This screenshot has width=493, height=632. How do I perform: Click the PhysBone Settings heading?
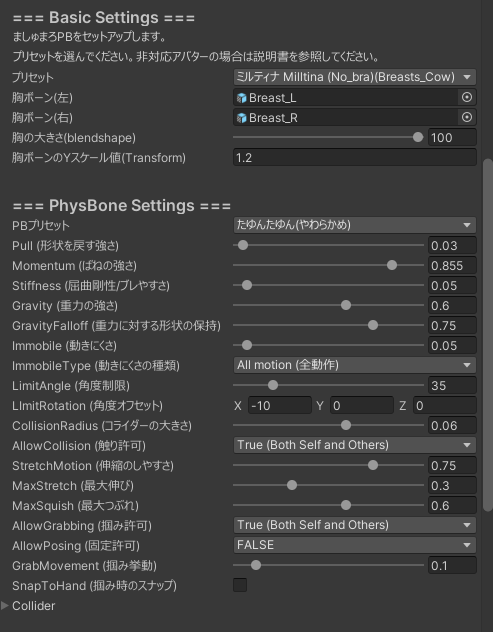(122, 206)
